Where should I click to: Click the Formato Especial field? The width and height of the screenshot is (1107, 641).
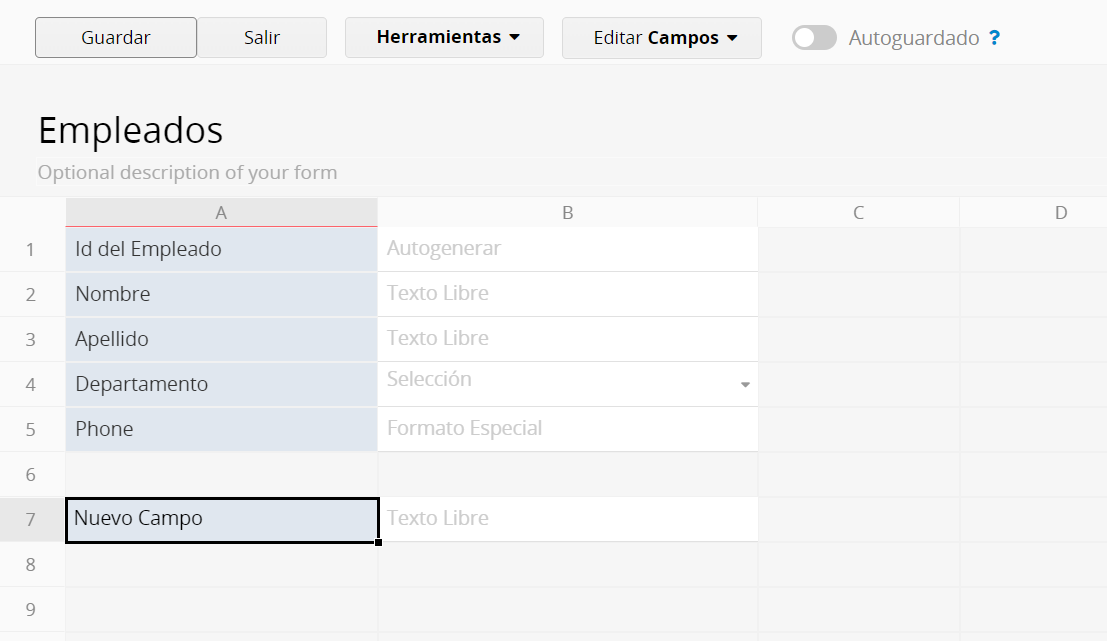pyautogui.click(x=568, y=429)
